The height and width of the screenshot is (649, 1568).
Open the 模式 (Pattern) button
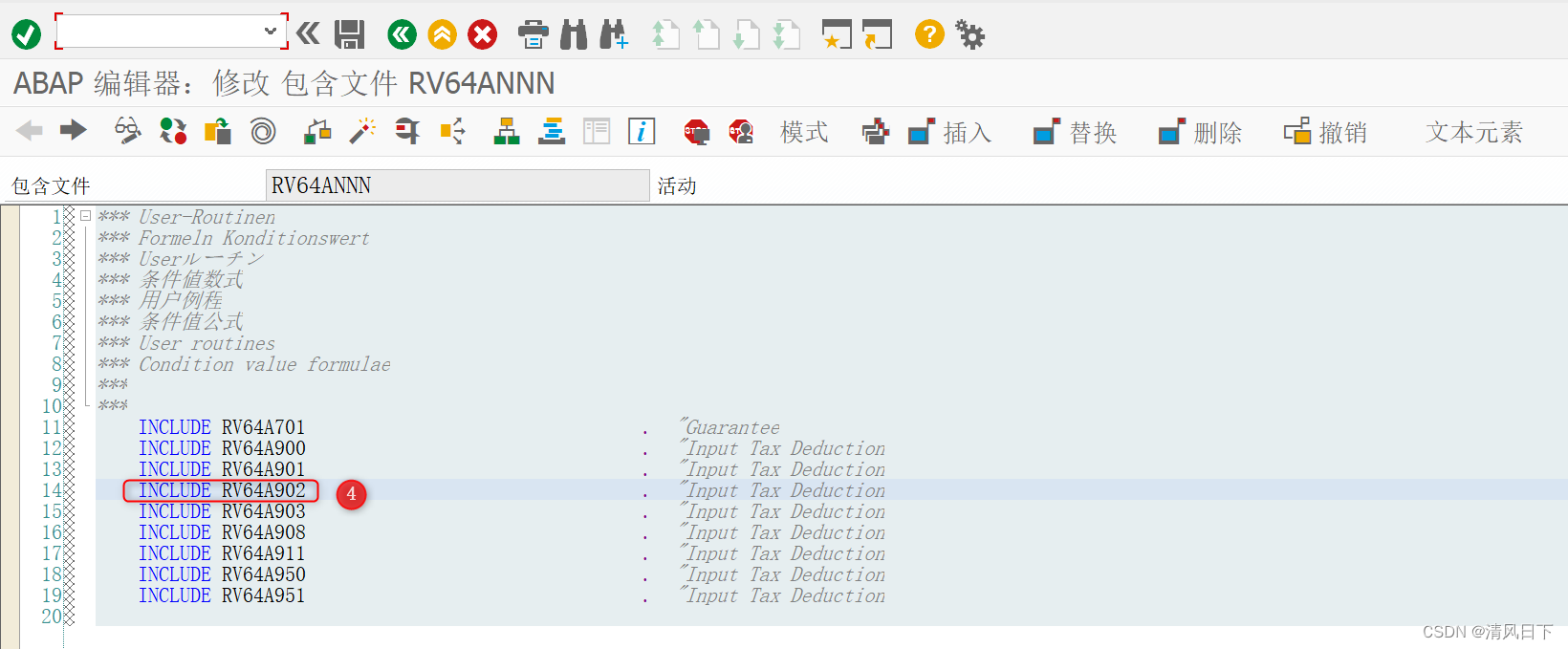(x=804, y=132)
